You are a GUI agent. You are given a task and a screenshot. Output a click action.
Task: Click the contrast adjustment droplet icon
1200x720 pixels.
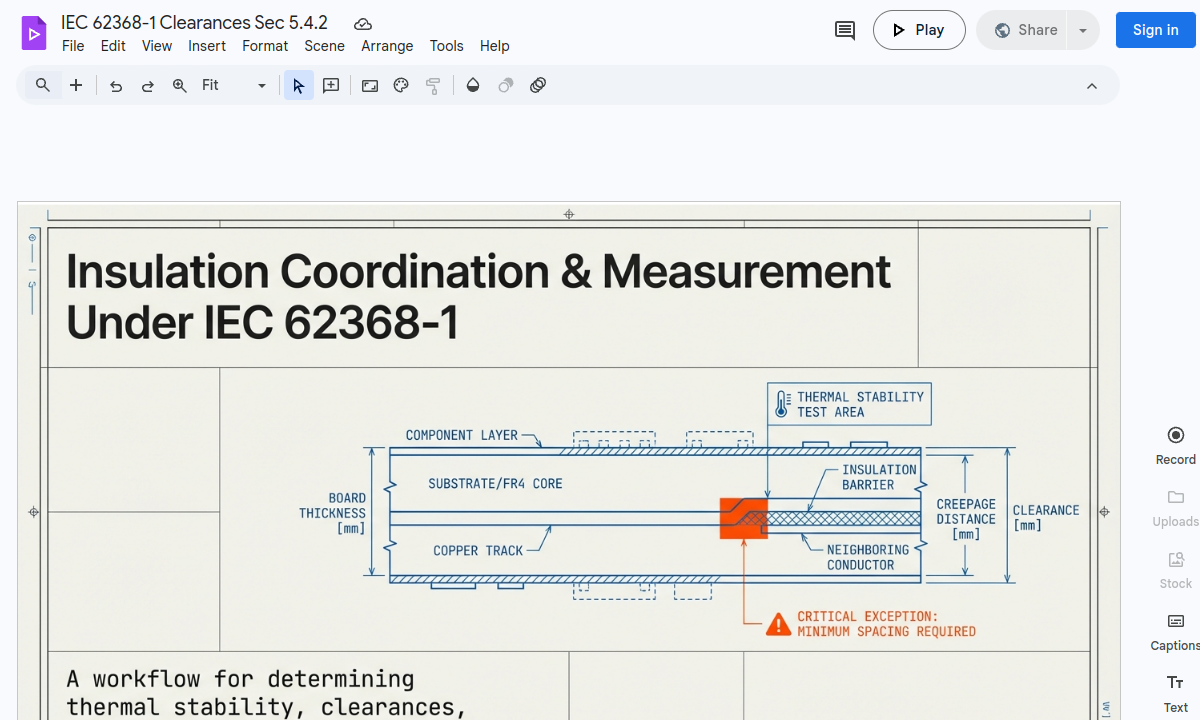pyautogui.click(x=472, y=85)
